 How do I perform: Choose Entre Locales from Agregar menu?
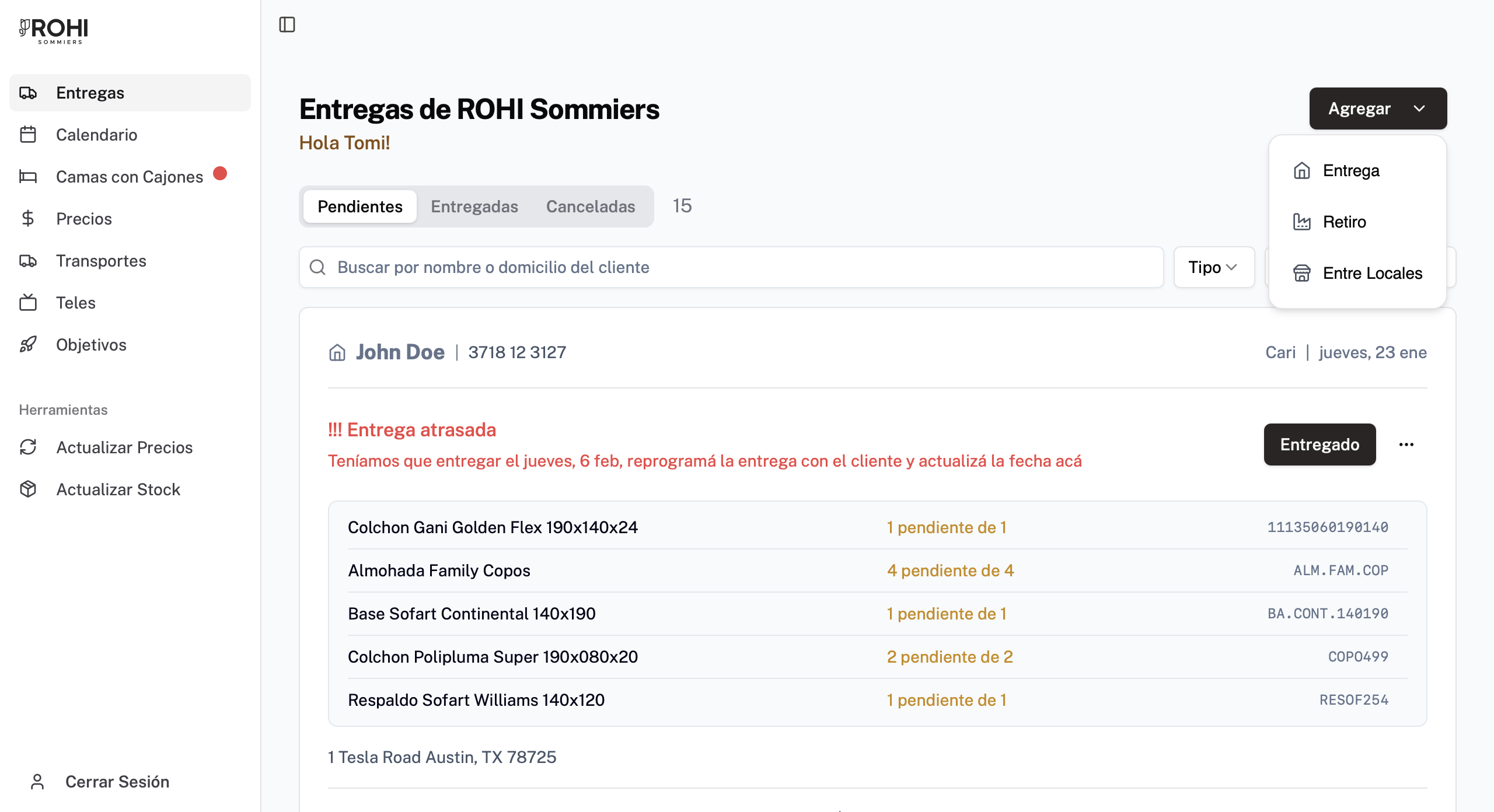point(1357,273)
